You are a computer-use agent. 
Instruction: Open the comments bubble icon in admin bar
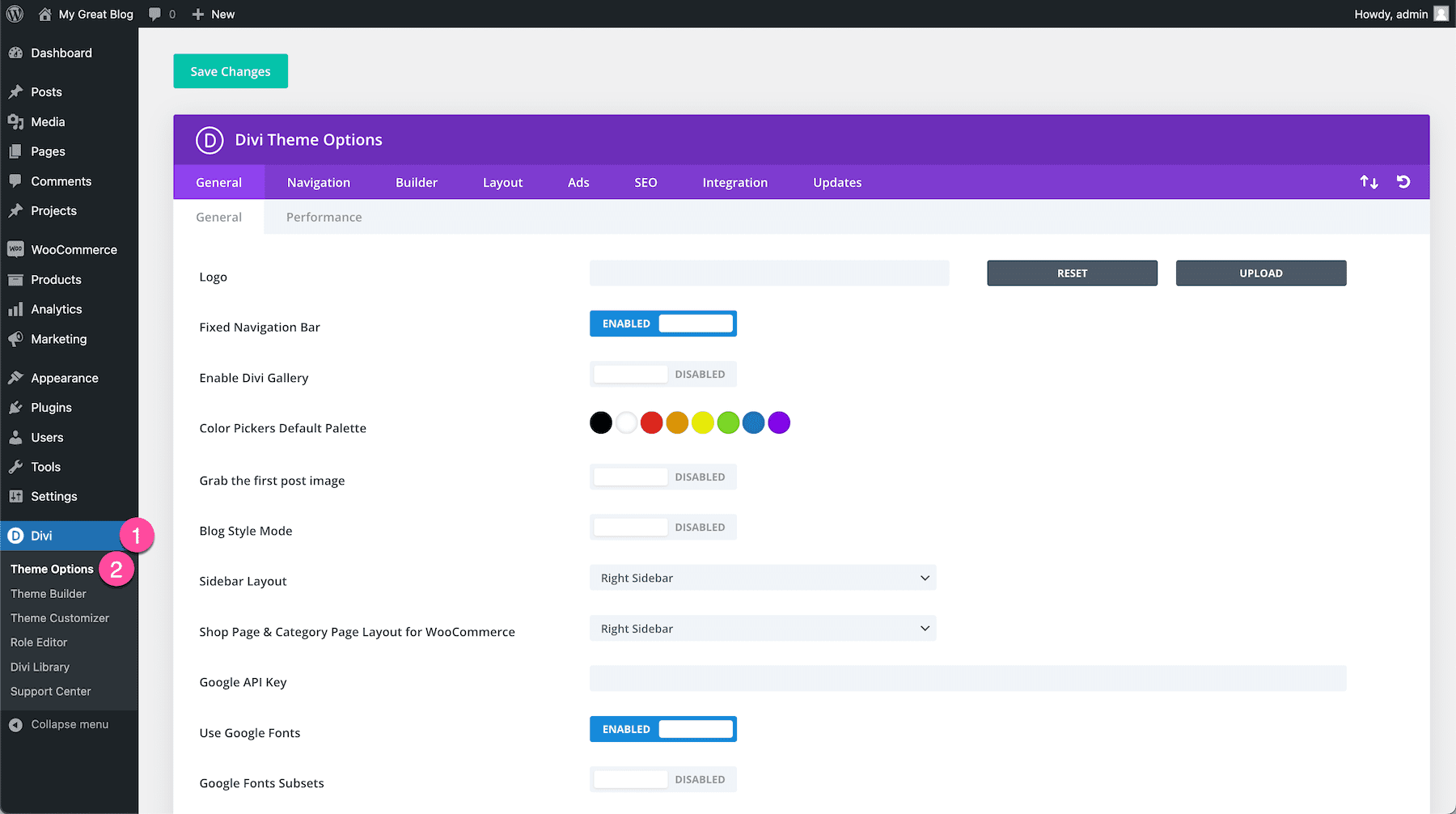tap(154, 15)
